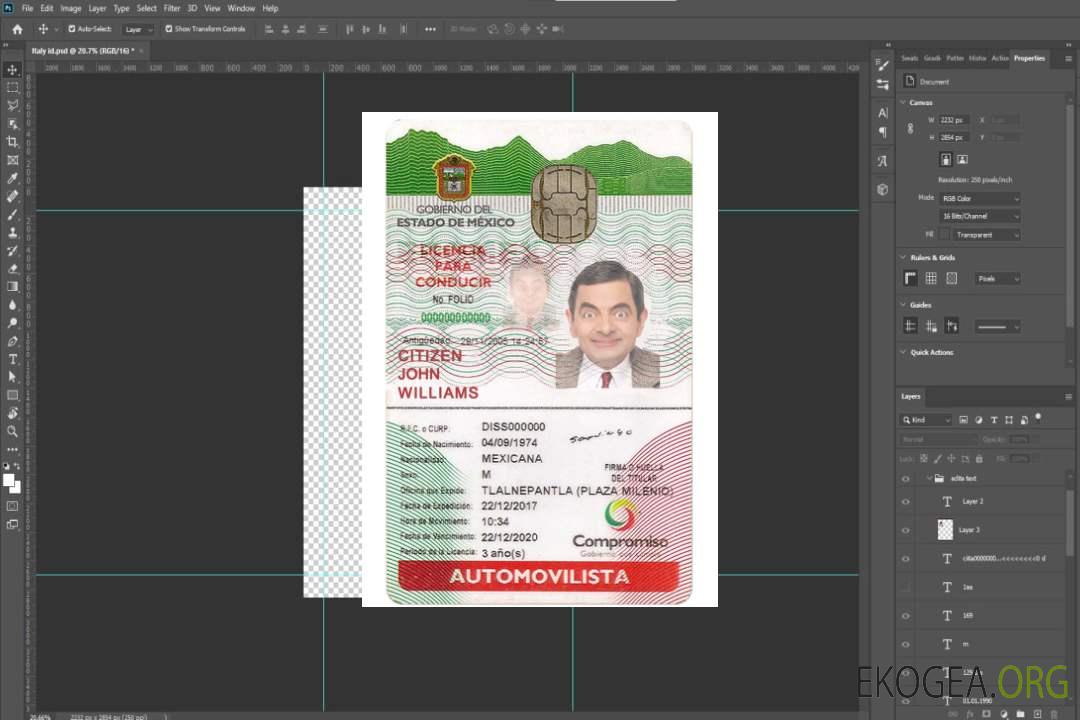Image resolution: width=1080 pixels, height=720 pixels.
Task: Open the Character panel icon
Action: [x=882, y=112]
